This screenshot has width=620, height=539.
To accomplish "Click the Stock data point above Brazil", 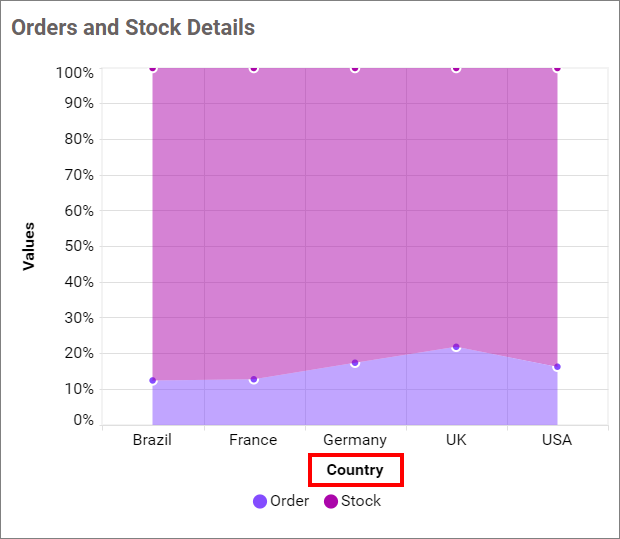I will click(153, 68).
